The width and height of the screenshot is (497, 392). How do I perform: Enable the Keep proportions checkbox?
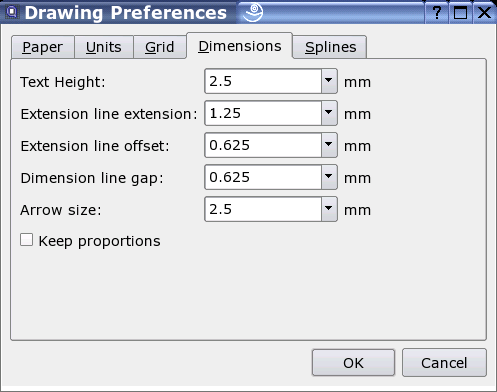point(27,240)
